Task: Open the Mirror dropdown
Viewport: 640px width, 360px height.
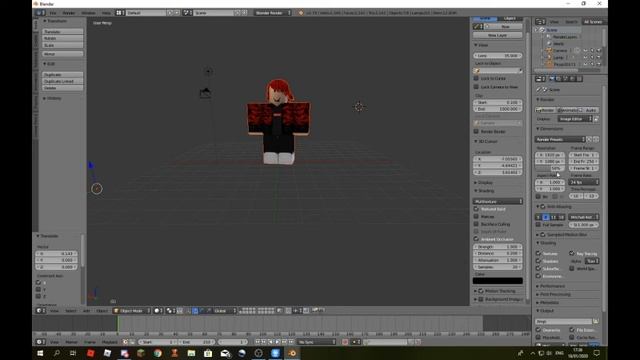Action: point(62,54)
